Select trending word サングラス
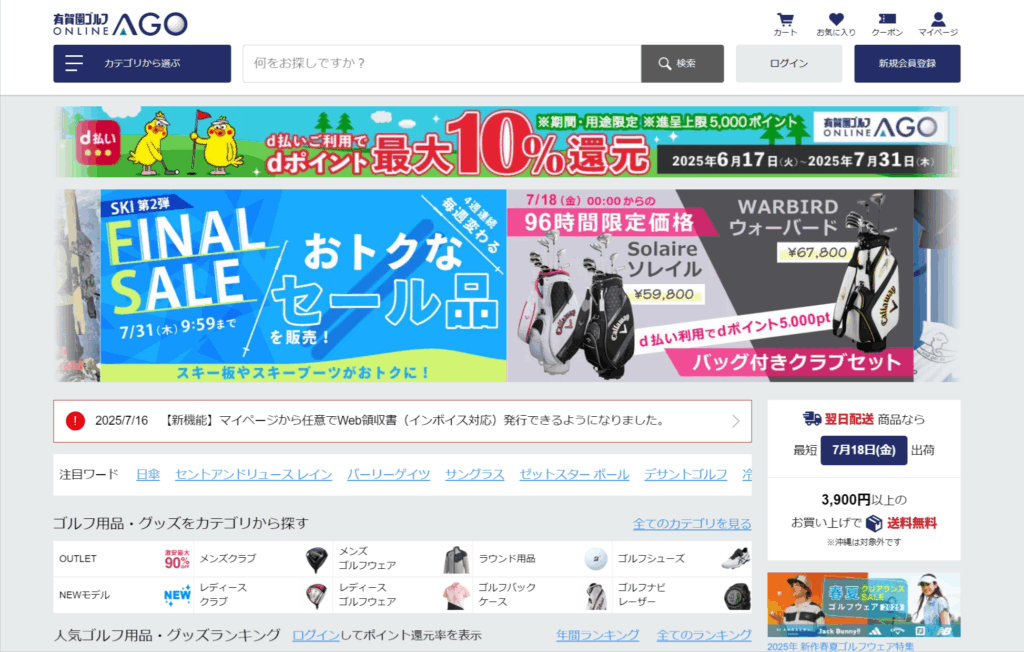The width and height of the screenshot is (1024, 652). (x=475, y=474)
